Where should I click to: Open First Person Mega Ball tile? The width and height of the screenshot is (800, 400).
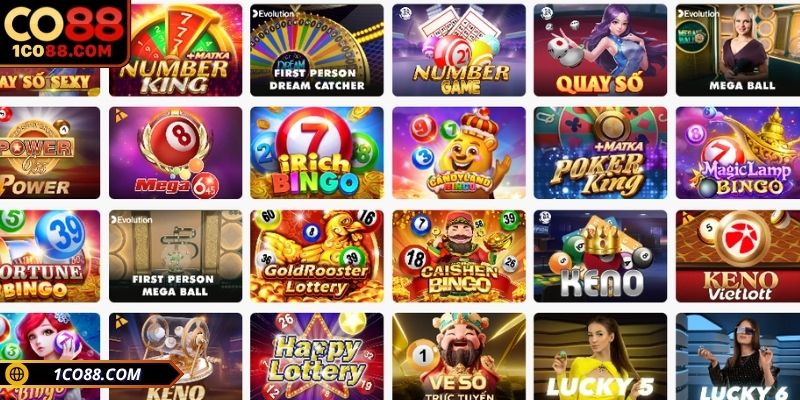click(176, 256)
